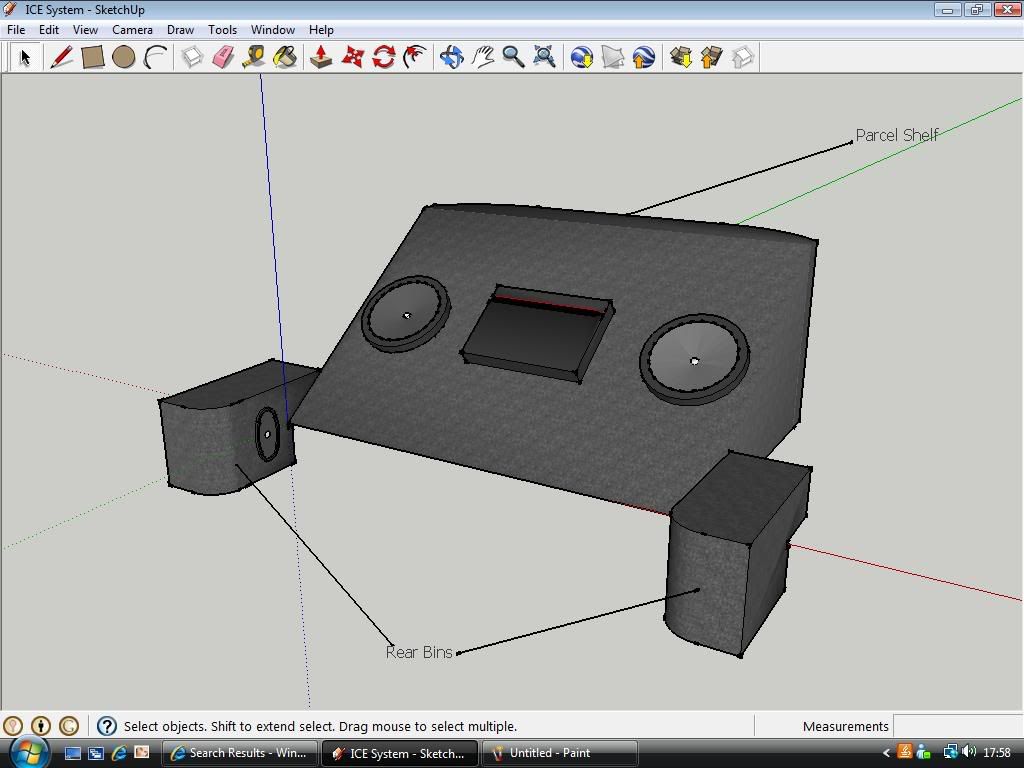Pick the pink Eraser tool
The width and height of the screenshot is (1024, 768).
tap(223, 57)
